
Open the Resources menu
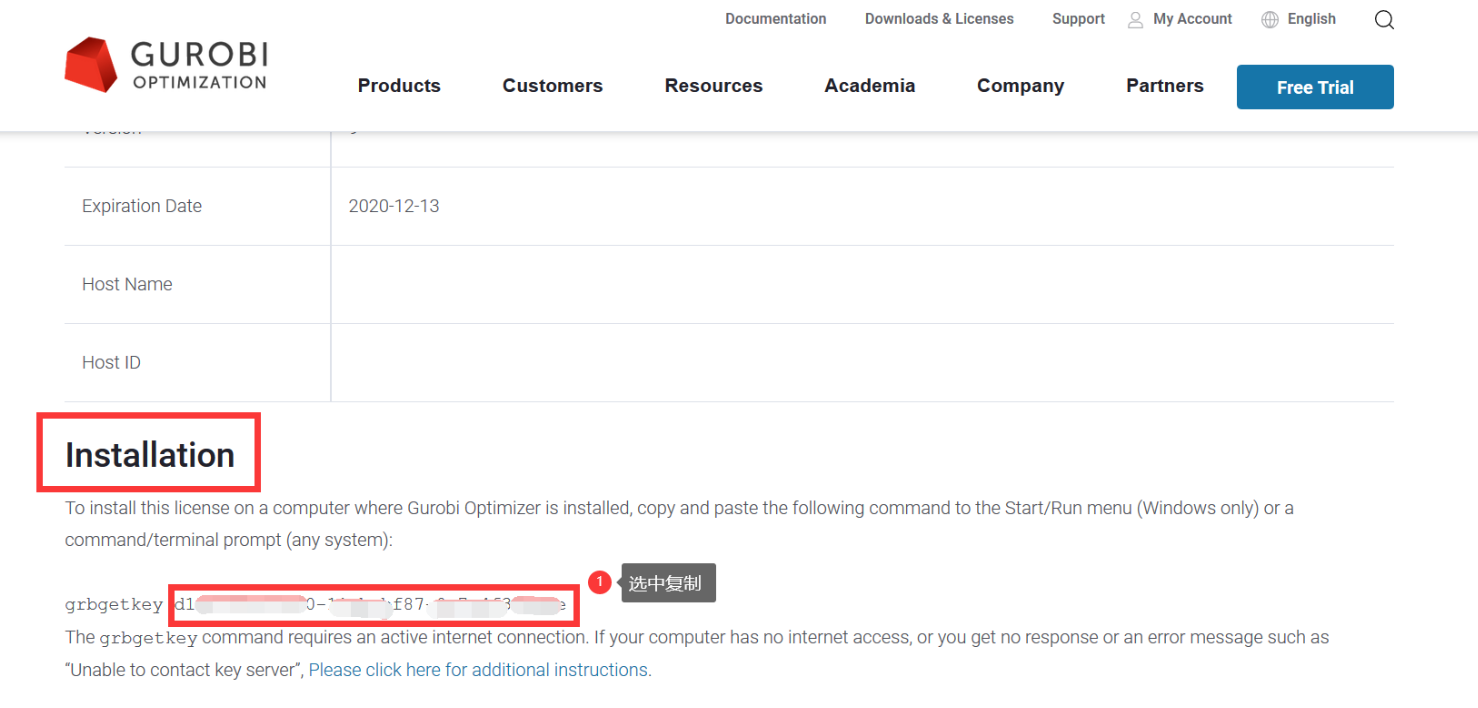point(714,86)
